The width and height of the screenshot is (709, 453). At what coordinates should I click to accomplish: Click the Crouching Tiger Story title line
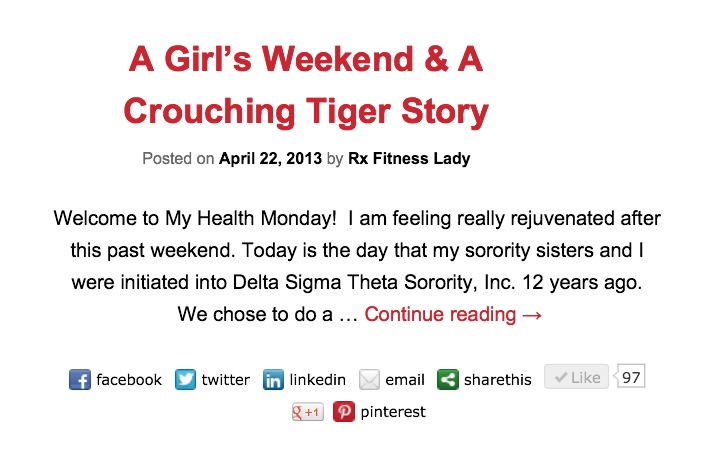coord(306,111)
